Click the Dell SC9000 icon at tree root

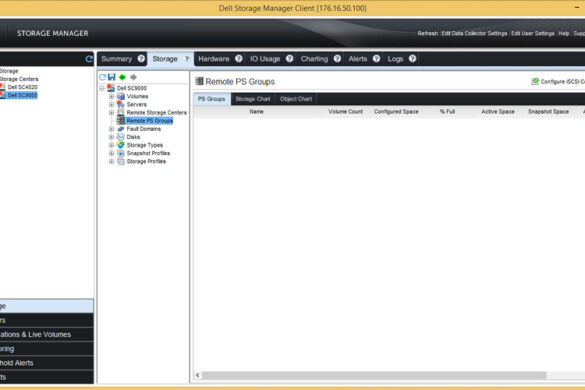coord(111,88)
